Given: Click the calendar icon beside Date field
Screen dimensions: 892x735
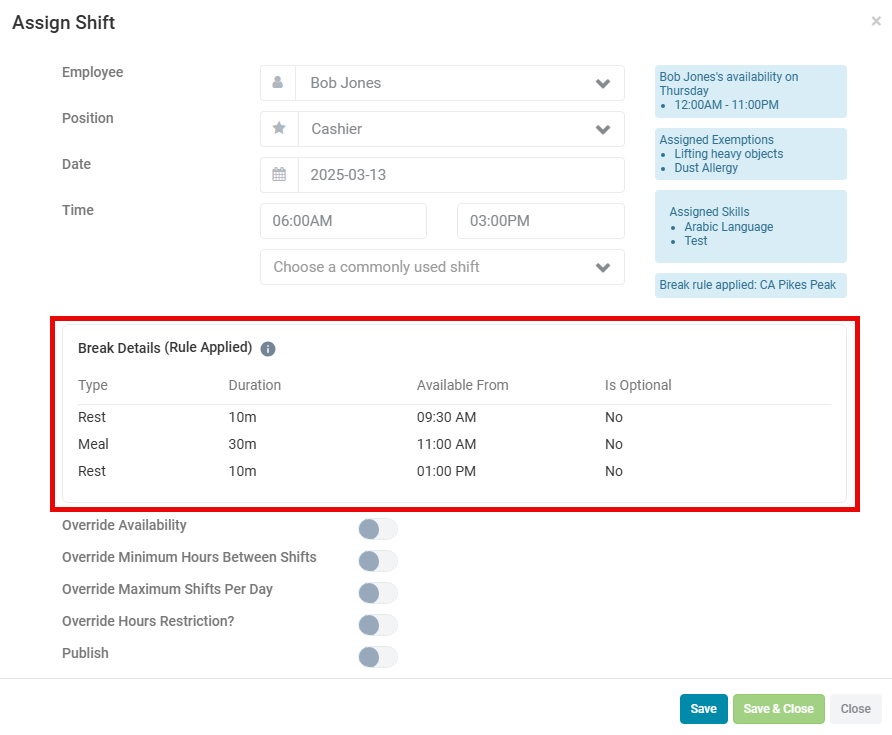Looking at the screenshot, I should tap(279, 175).
